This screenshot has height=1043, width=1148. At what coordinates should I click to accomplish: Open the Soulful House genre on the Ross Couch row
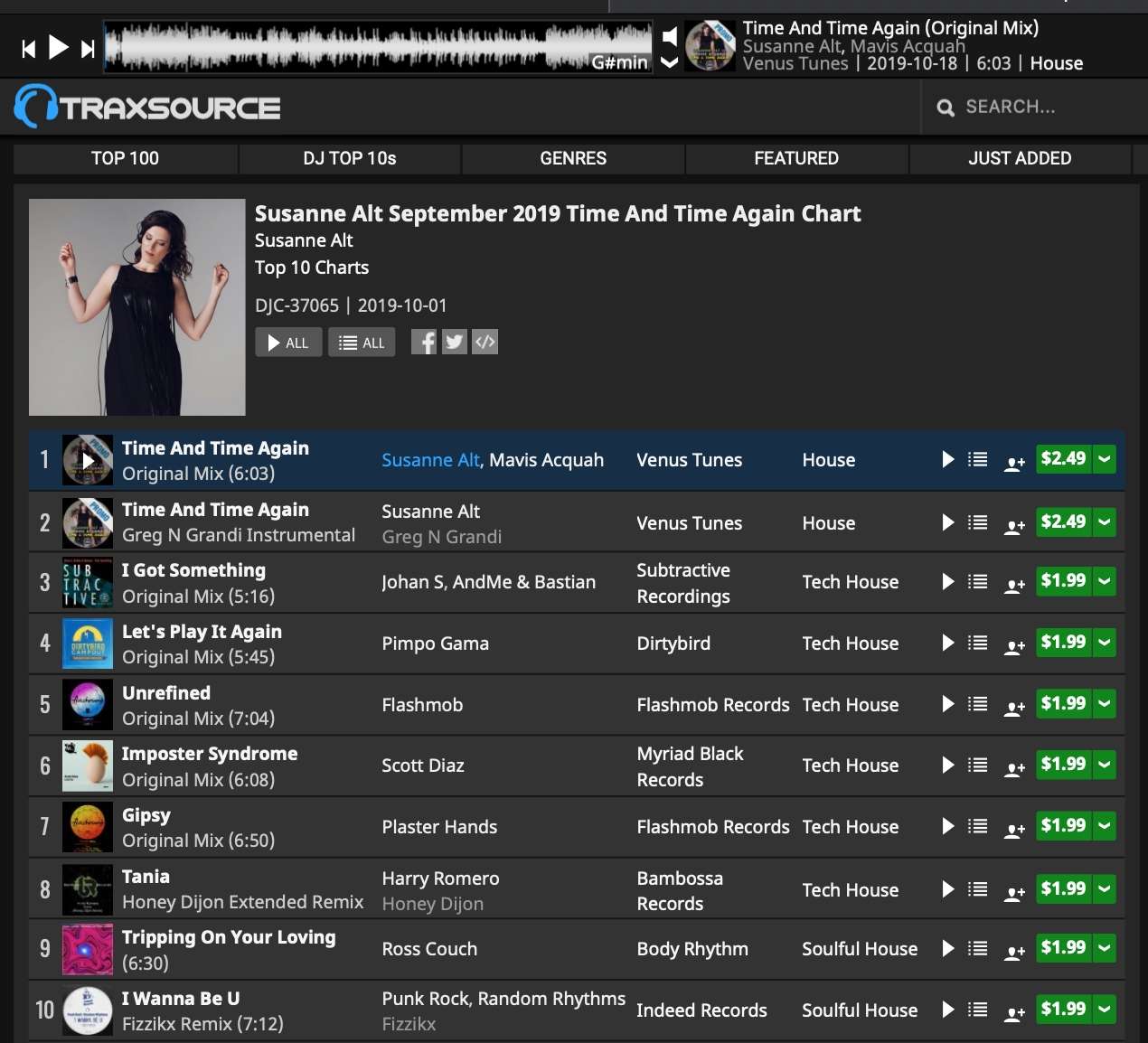pos(860,949)
